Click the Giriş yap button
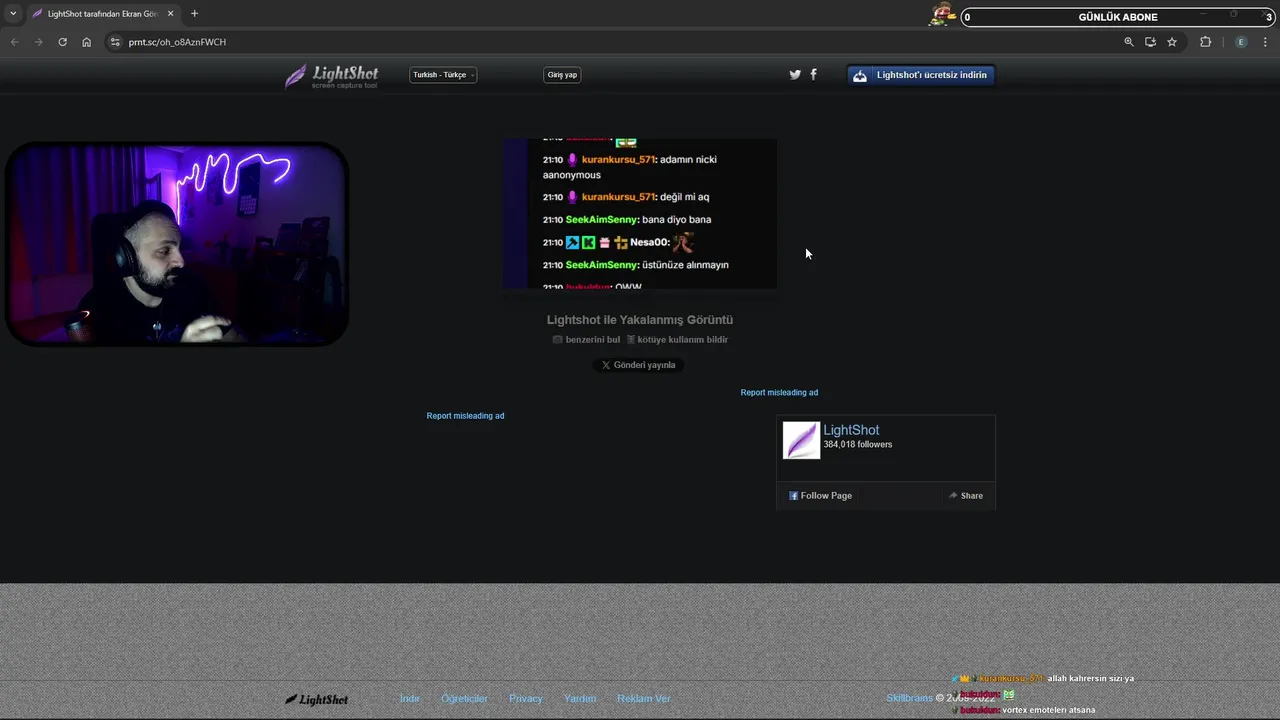Viewport: 1280px width, 720px height. click(x=562, y=75)
